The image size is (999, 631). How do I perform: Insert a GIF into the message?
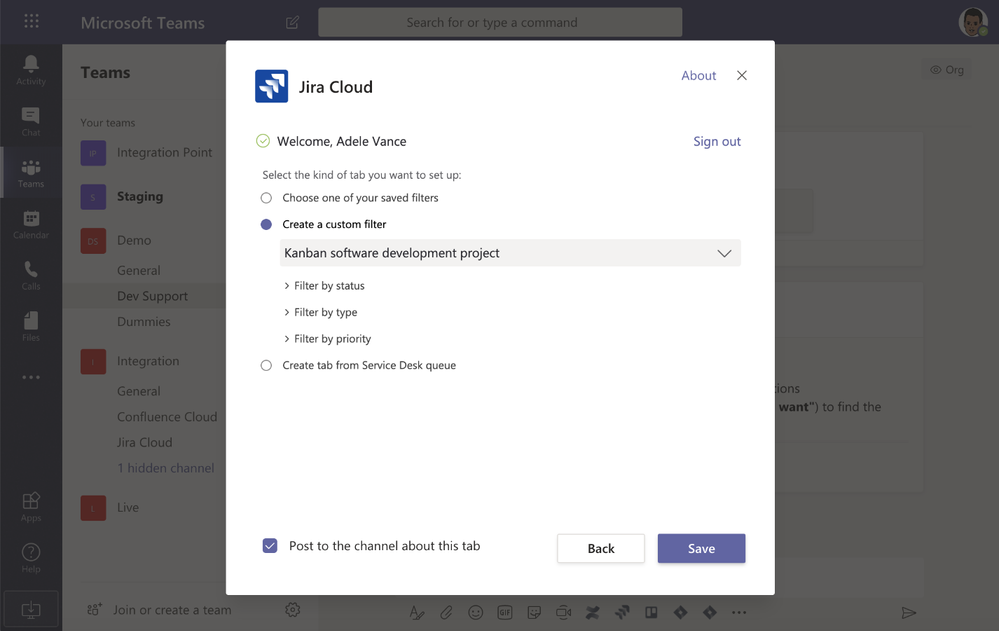coord(504,612)
